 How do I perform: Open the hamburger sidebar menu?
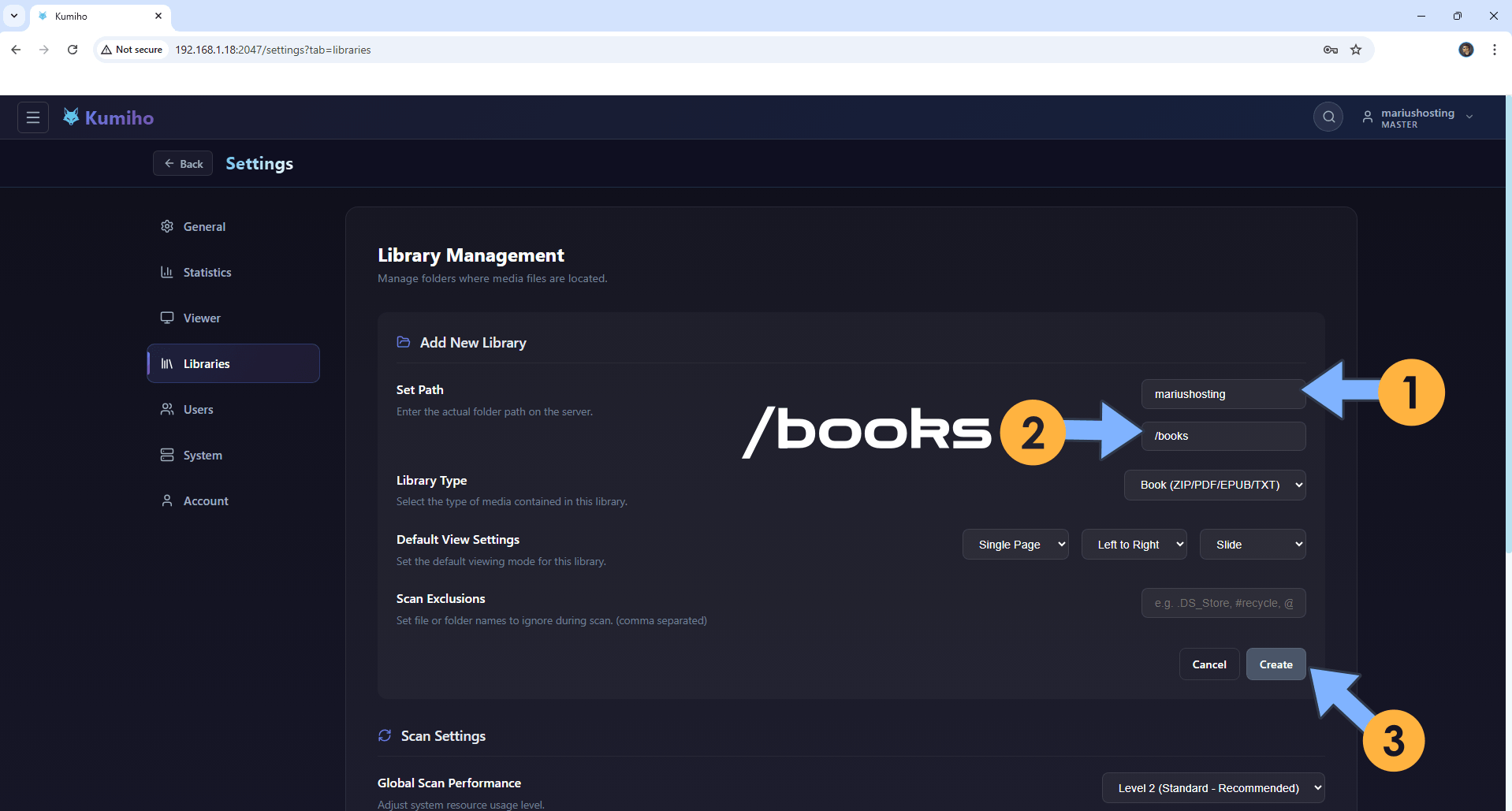point(33,117)
